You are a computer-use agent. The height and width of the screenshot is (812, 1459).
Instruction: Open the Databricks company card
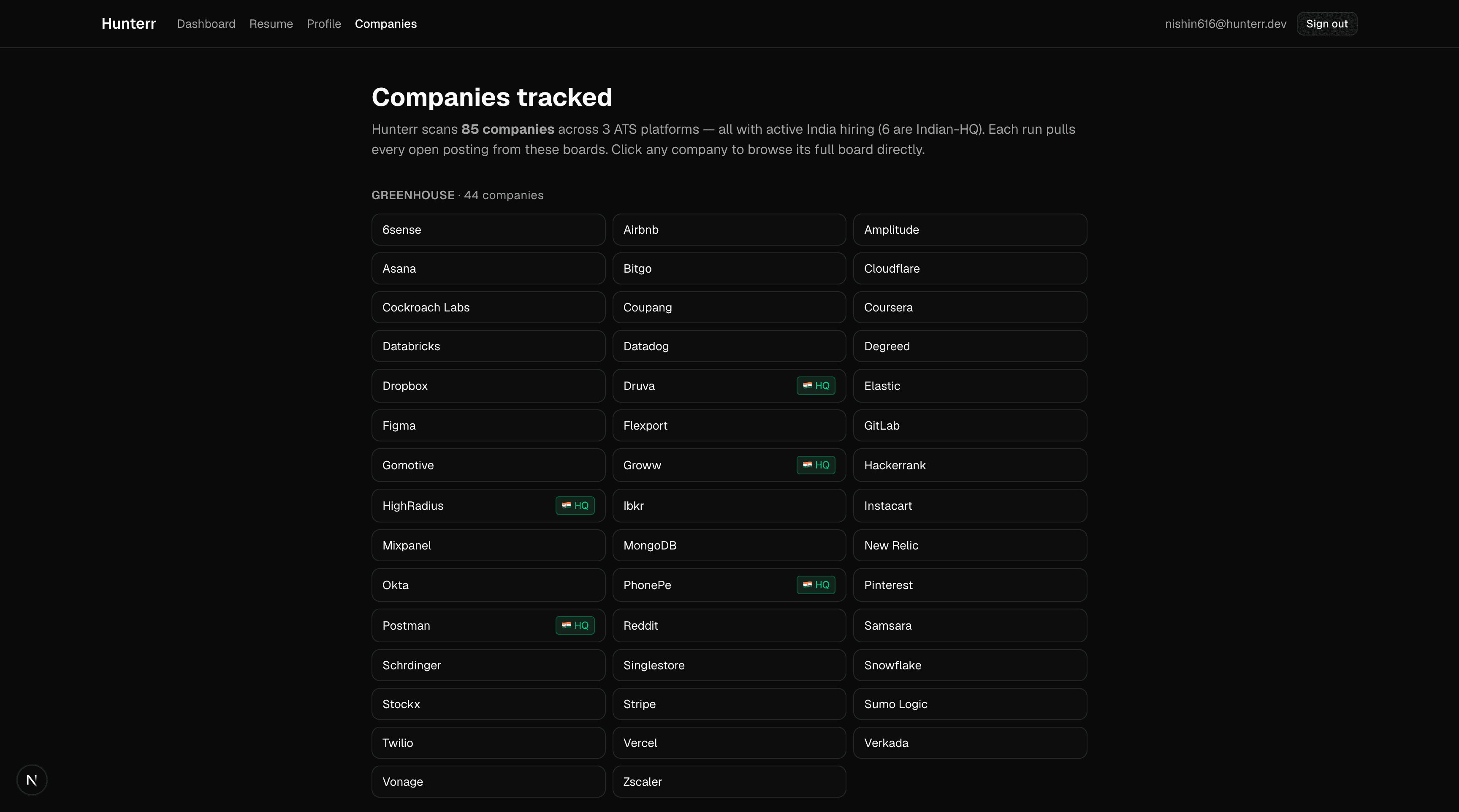[488, 346]
